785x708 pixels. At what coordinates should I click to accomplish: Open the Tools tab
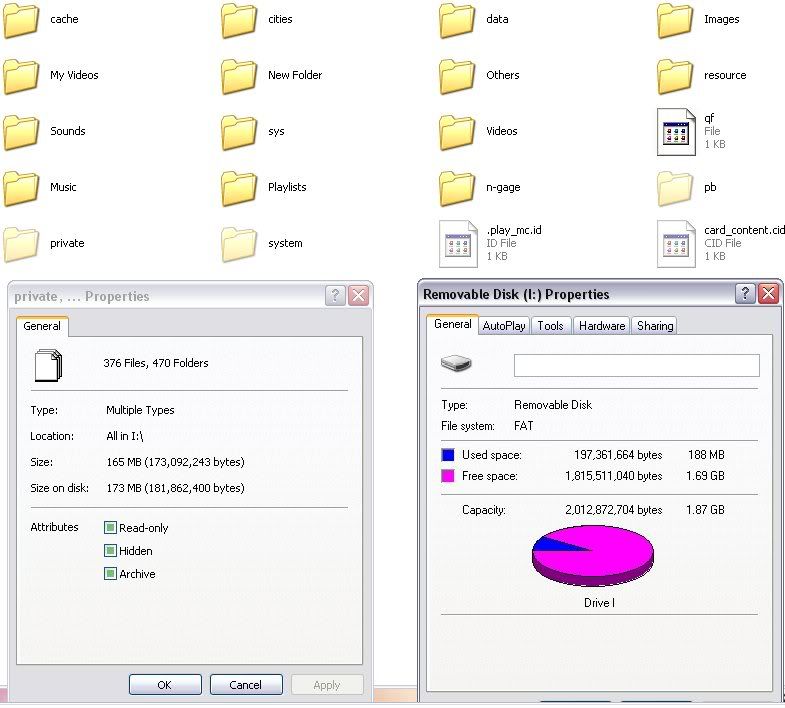point(550,326)
